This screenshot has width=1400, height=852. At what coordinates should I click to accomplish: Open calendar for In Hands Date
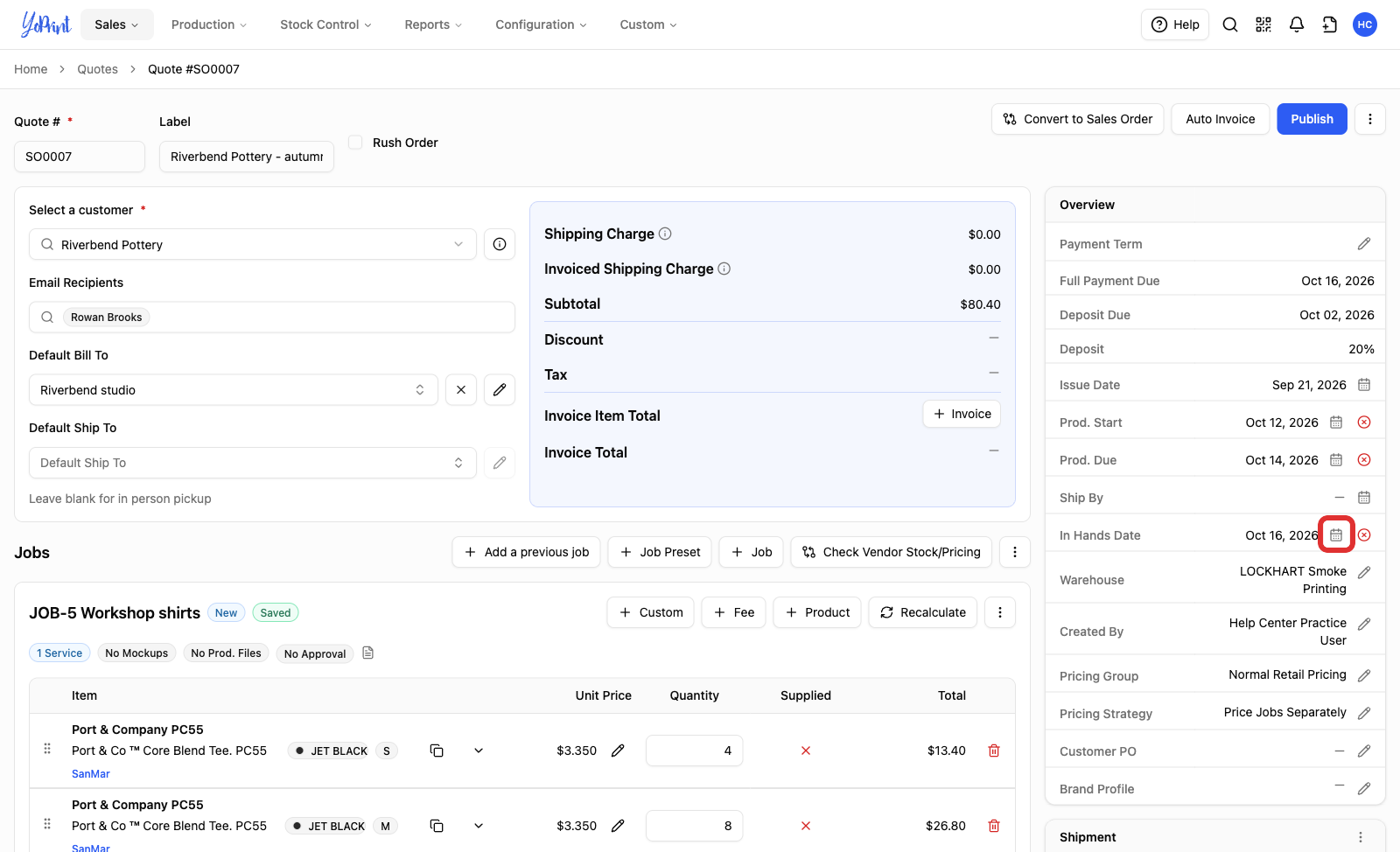point(1336,534)
